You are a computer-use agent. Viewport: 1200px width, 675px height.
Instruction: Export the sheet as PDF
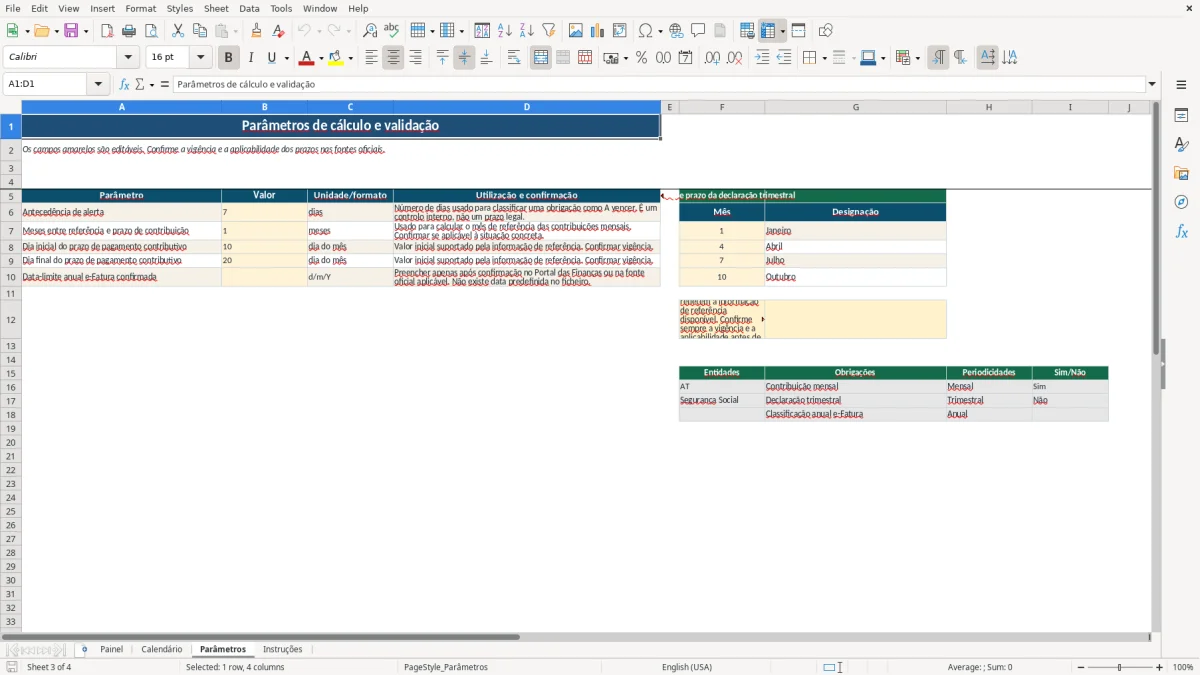107,31
